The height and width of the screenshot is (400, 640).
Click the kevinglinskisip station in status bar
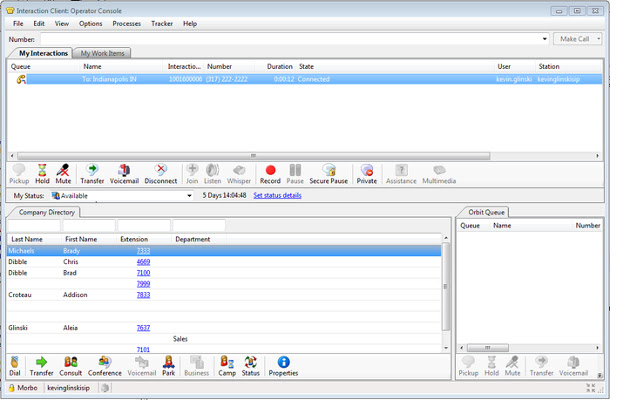pos(69,388)
